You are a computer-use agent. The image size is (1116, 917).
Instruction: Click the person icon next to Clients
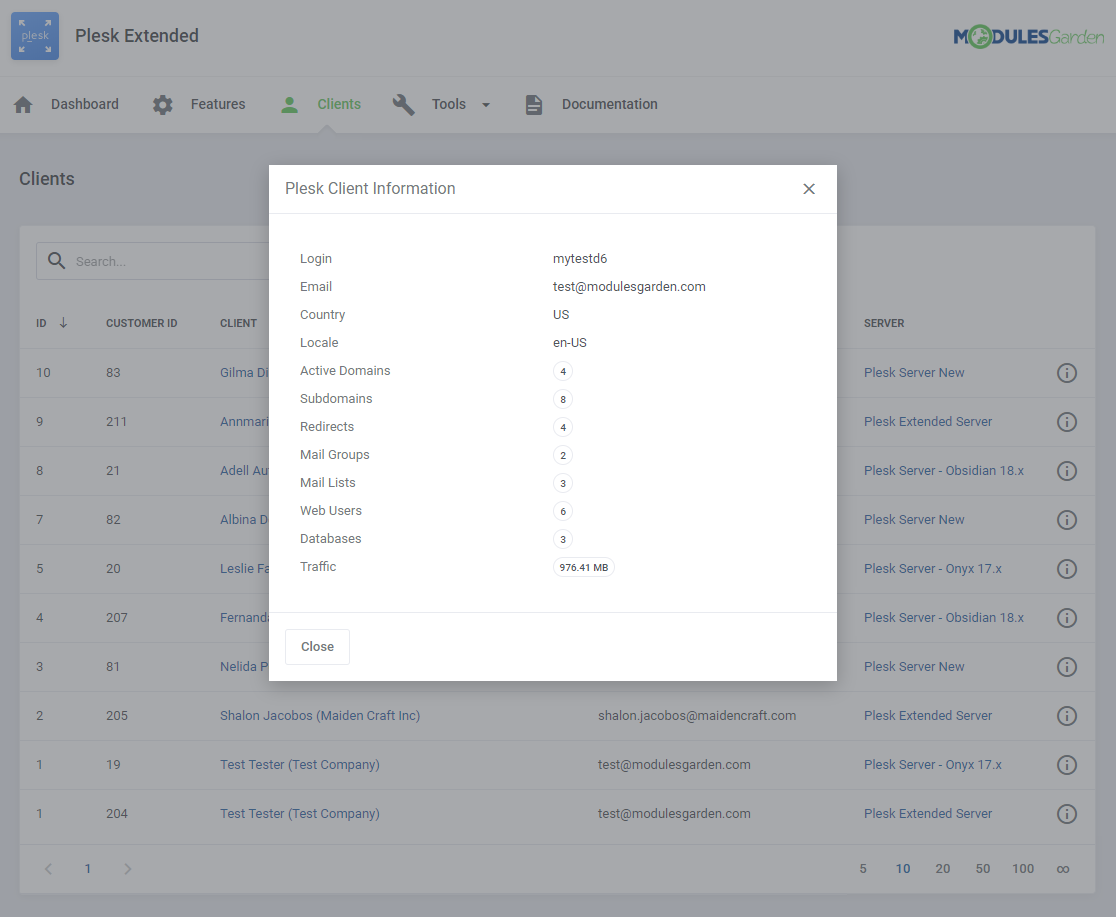(289, 103)
